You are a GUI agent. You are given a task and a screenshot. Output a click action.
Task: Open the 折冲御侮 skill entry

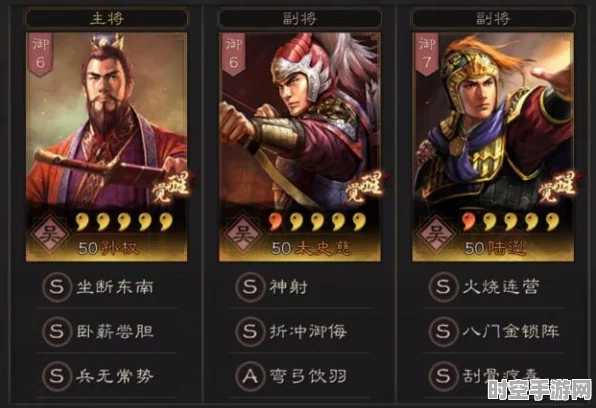[x=300, y=331]
